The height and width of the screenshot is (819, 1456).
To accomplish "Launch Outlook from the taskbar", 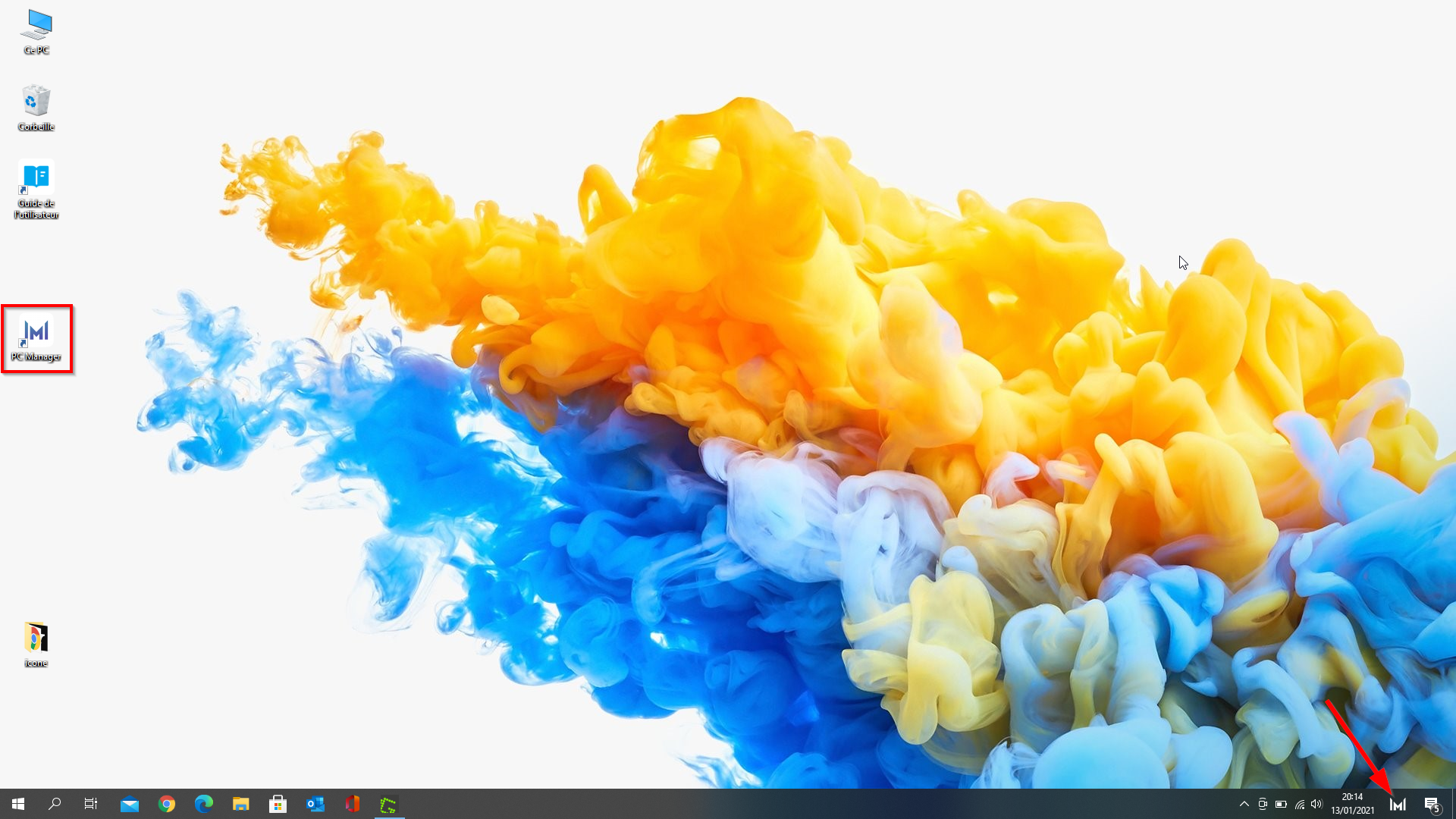I will click(x=315, y=803).
